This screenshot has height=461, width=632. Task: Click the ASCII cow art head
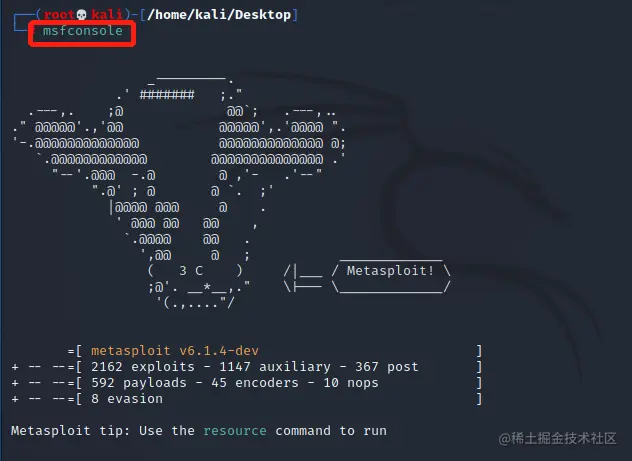tap(179, 191)
